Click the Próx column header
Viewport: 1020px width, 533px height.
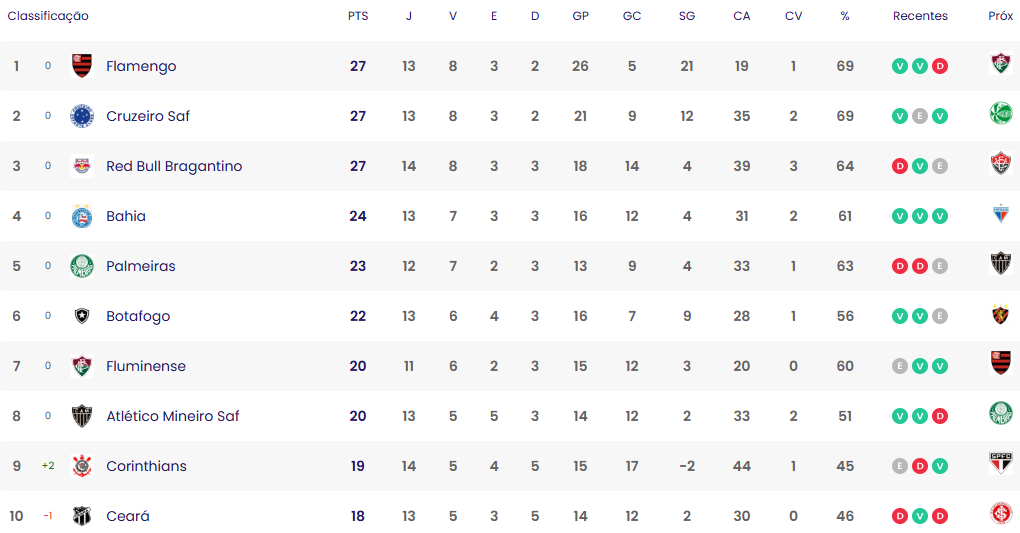pos(1000,16)
